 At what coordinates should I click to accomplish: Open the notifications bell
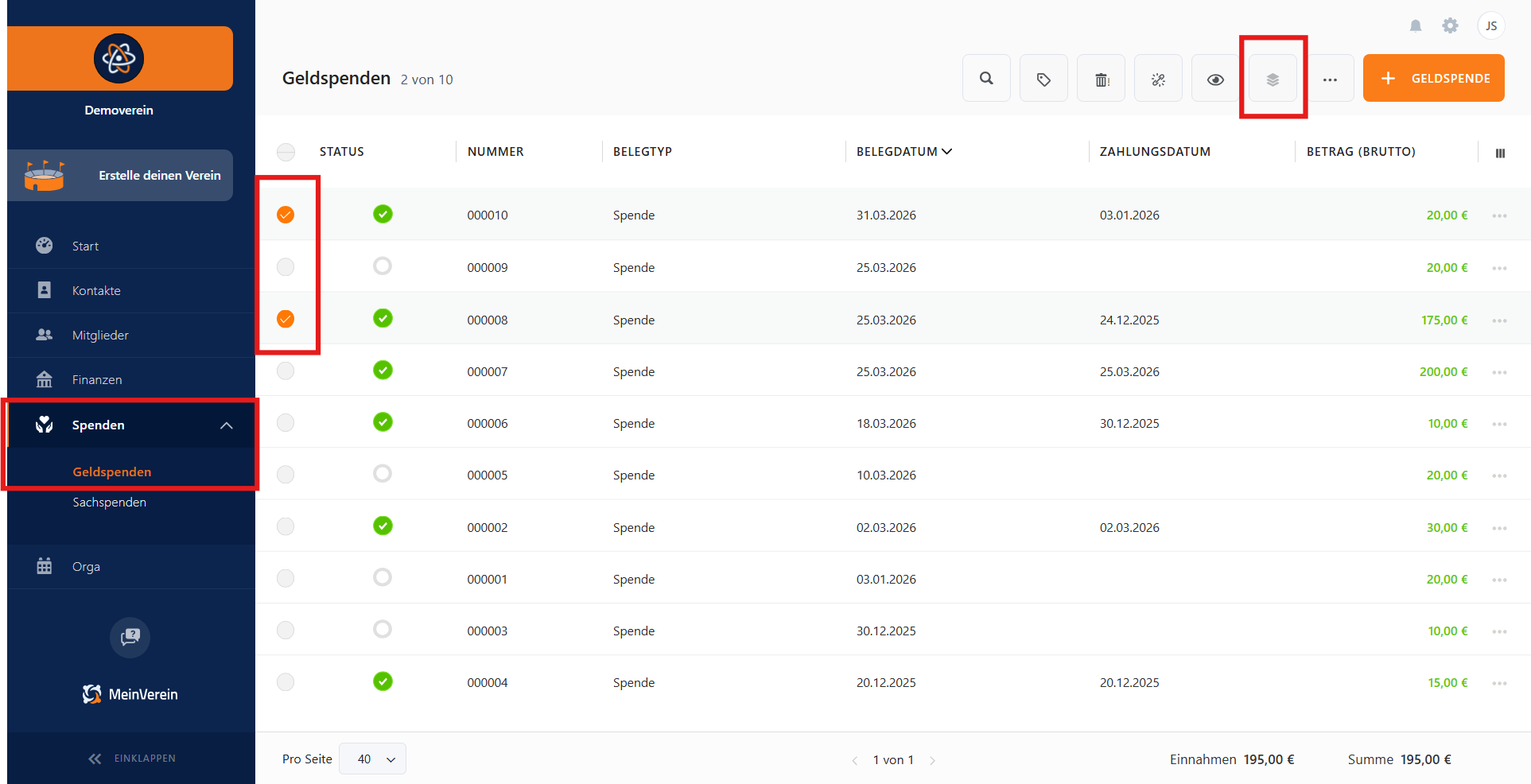tap(1416, 26)
